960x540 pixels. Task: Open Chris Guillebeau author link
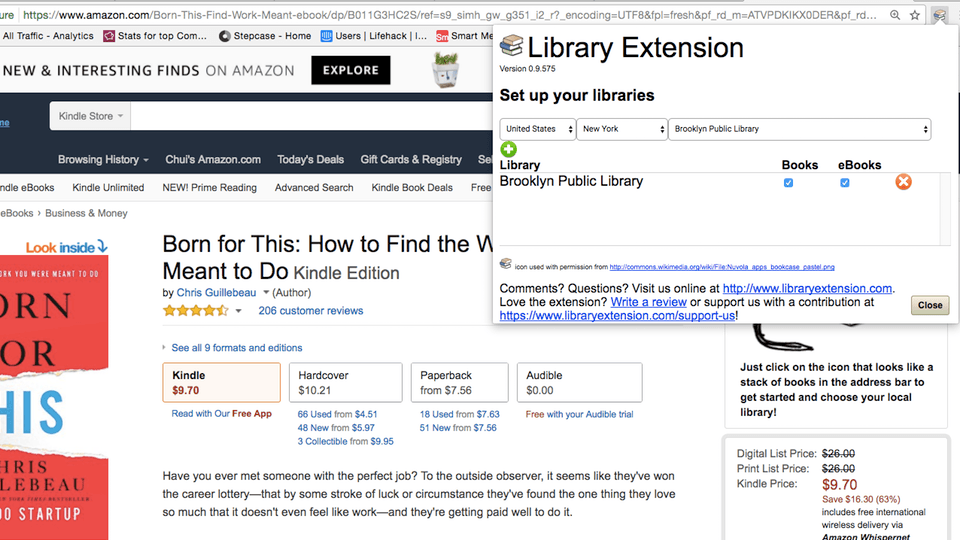tap(217, 293)
